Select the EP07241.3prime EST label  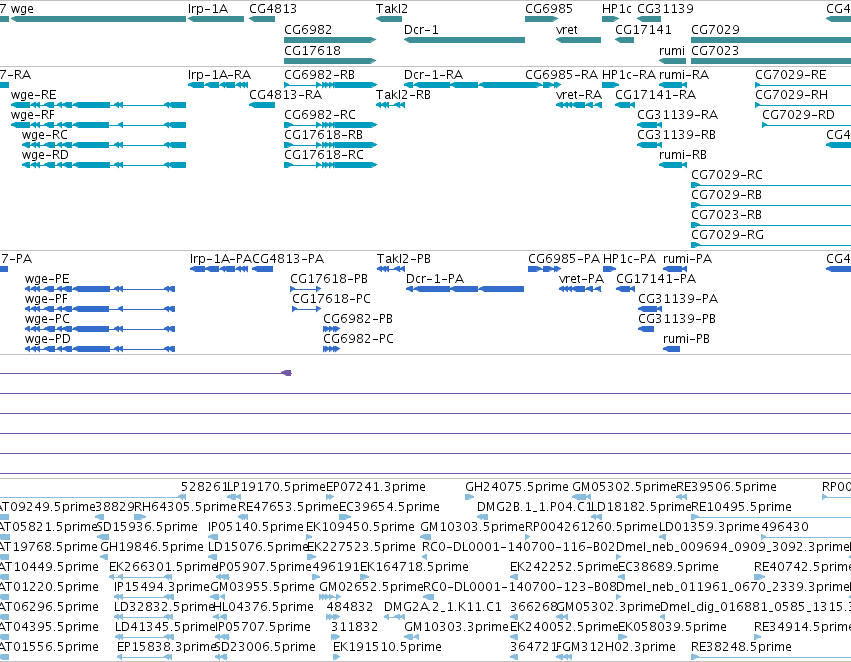pyautogui.click(x=376, y=487)
